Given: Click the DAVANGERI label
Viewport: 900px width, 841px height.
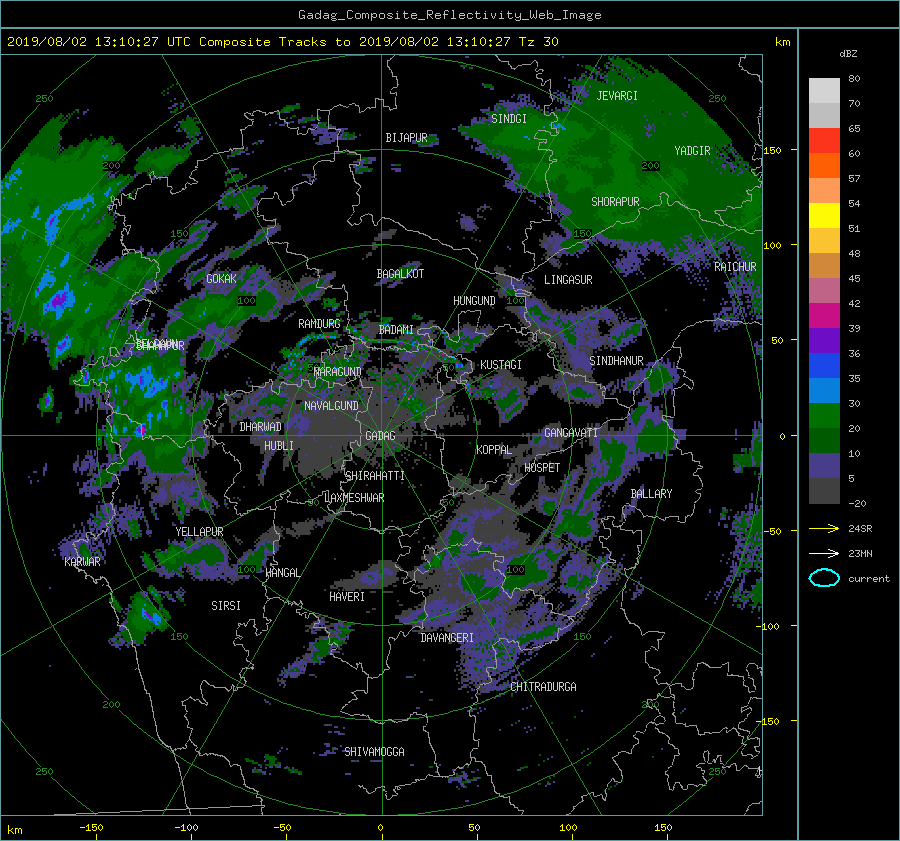Looking at the screenshot, I should (447, 638).
